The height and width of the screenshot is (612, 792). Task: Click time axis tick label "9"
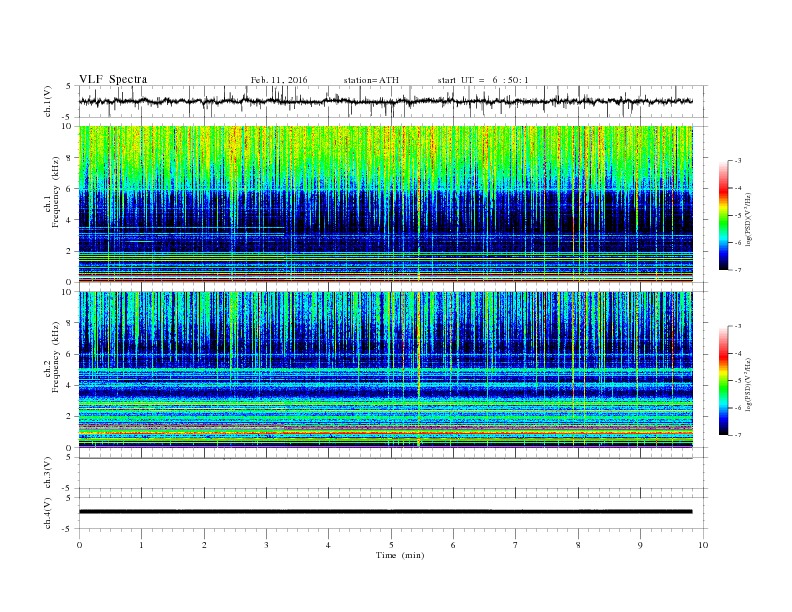click(x=640, y=545)
